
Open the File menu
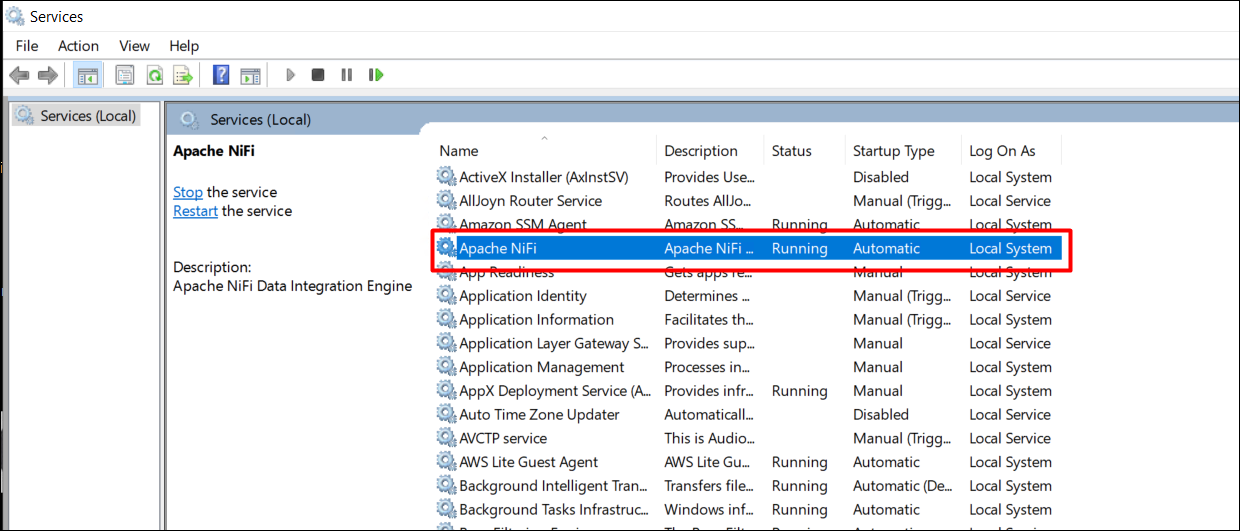pos(27,46)
